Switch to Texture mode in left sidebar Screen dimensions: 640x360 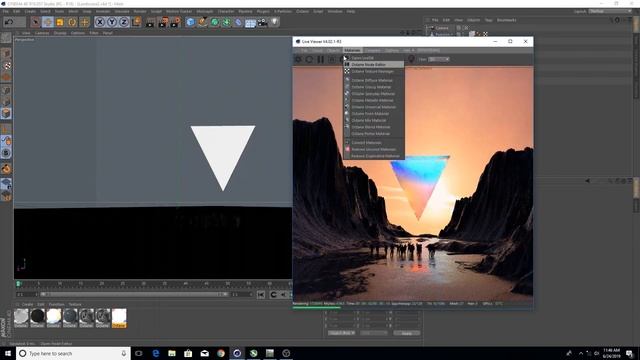(6, 65)
